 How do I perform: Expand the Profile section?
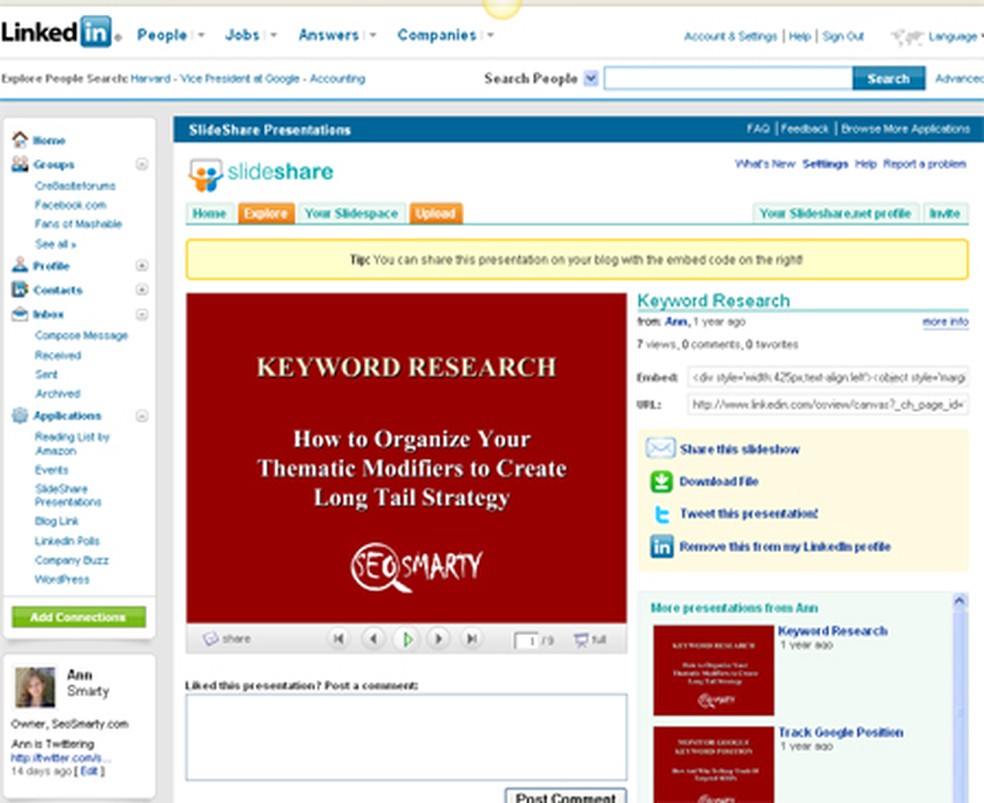(142, 265)
